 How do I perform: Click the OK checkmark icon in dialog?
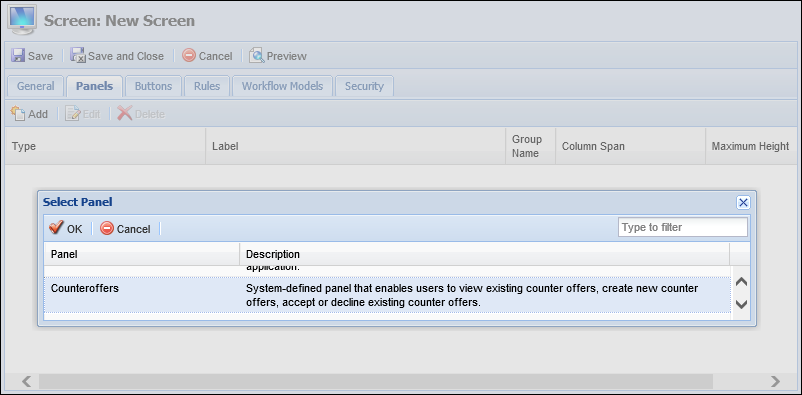(x=56, y=228)
